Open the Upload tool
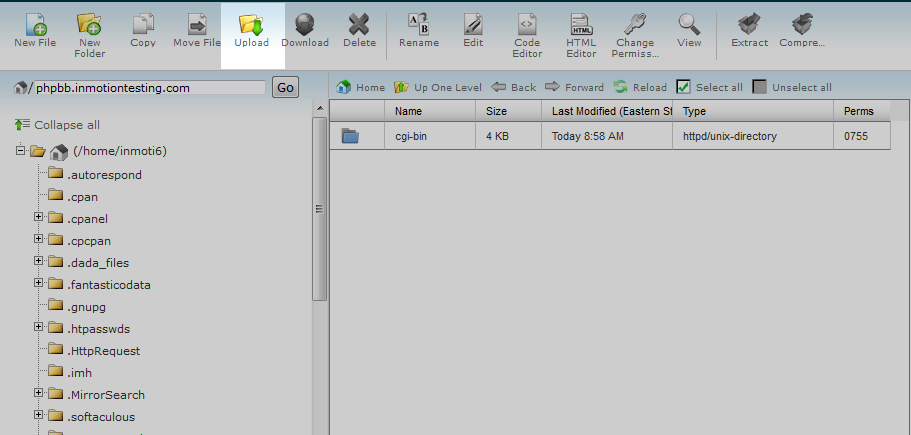 pos(252,31)
